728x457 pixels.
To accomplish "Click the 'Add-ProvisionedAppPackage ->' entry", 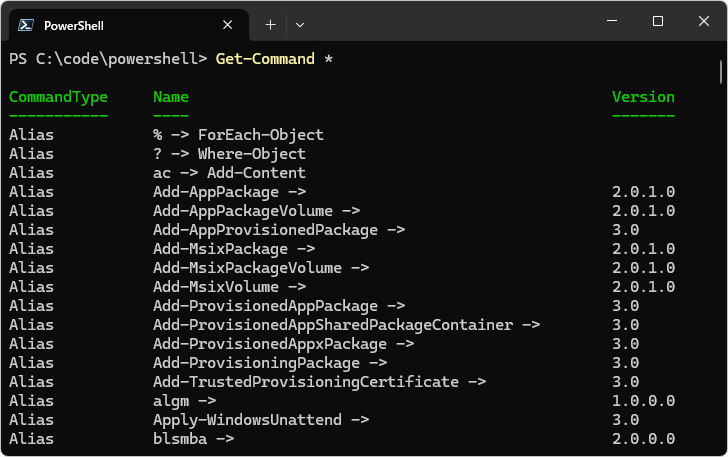I will pos(279,307).
